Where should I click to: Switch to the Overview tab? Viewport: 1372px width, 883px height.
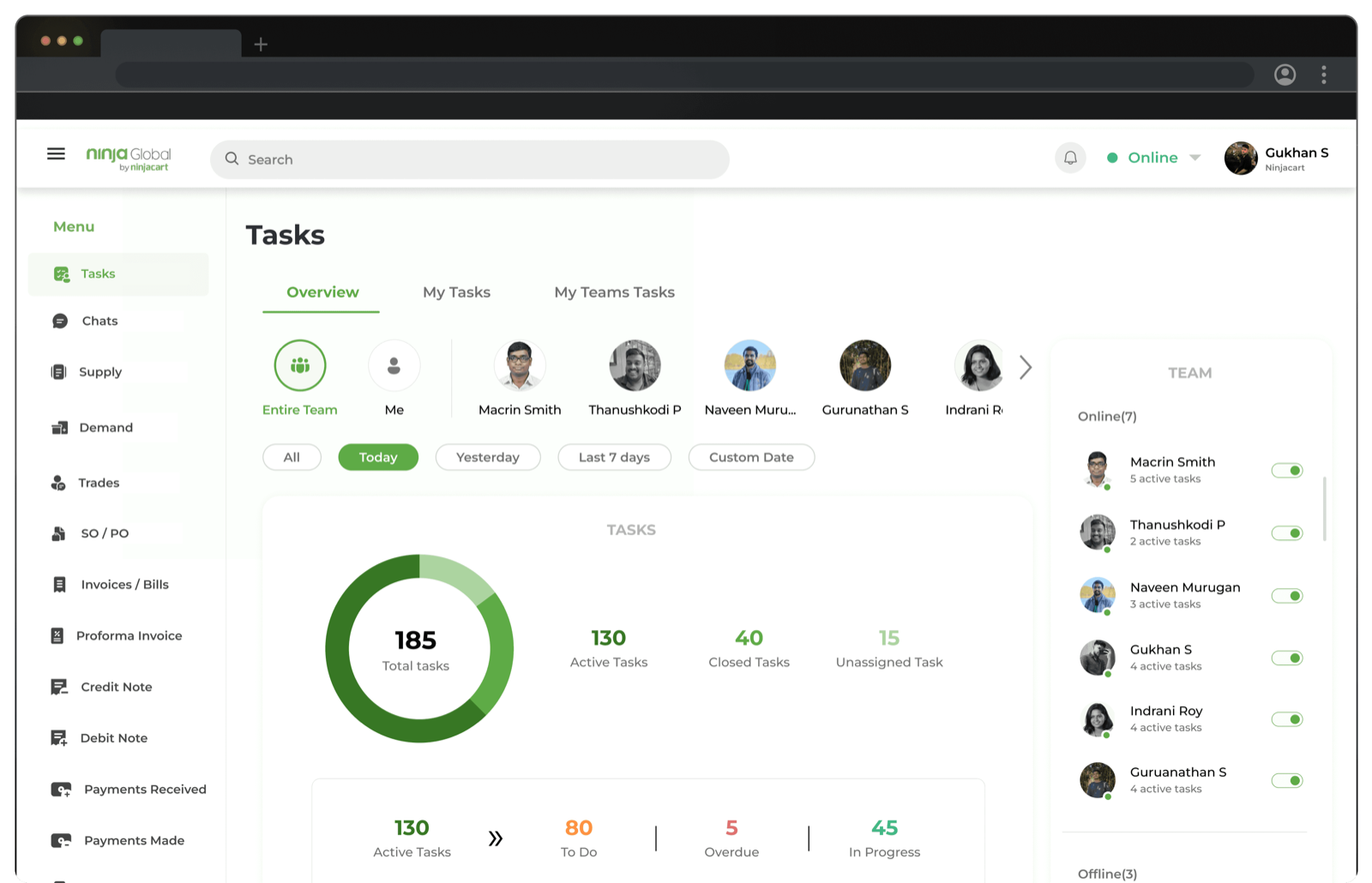322,293
